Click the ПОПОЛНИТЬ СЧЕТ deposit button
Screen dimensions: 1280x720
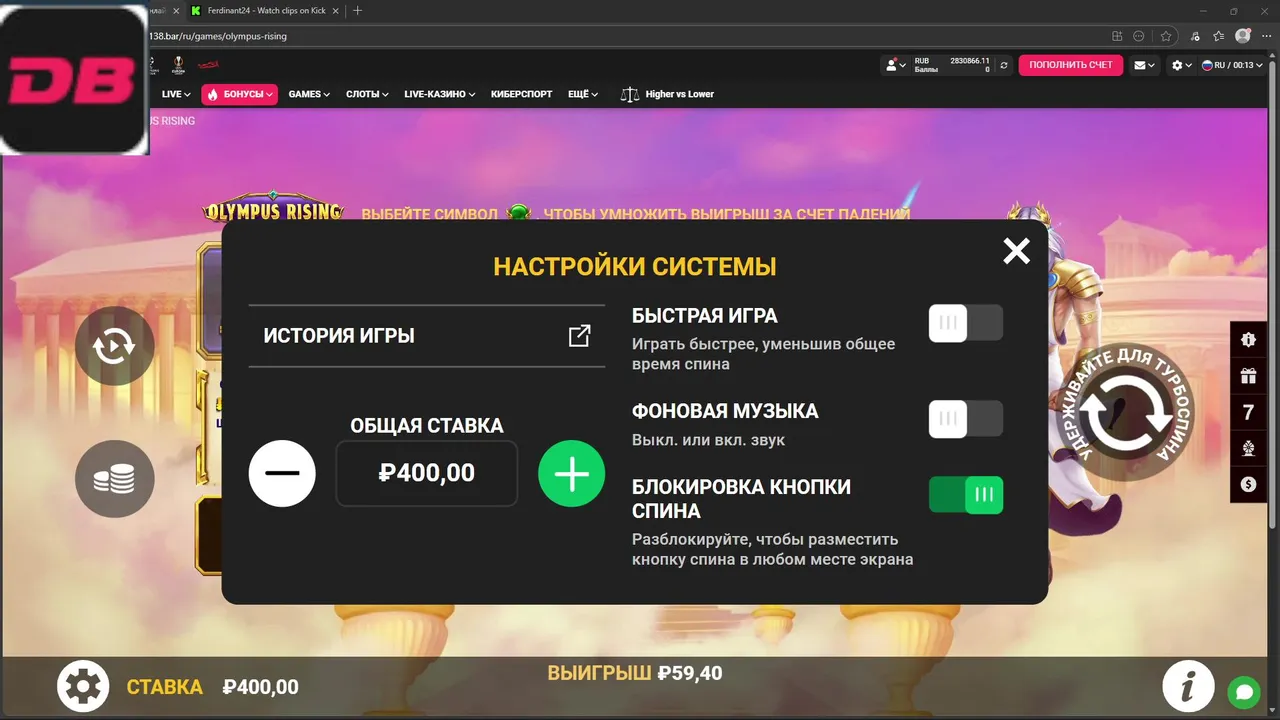1070,65
